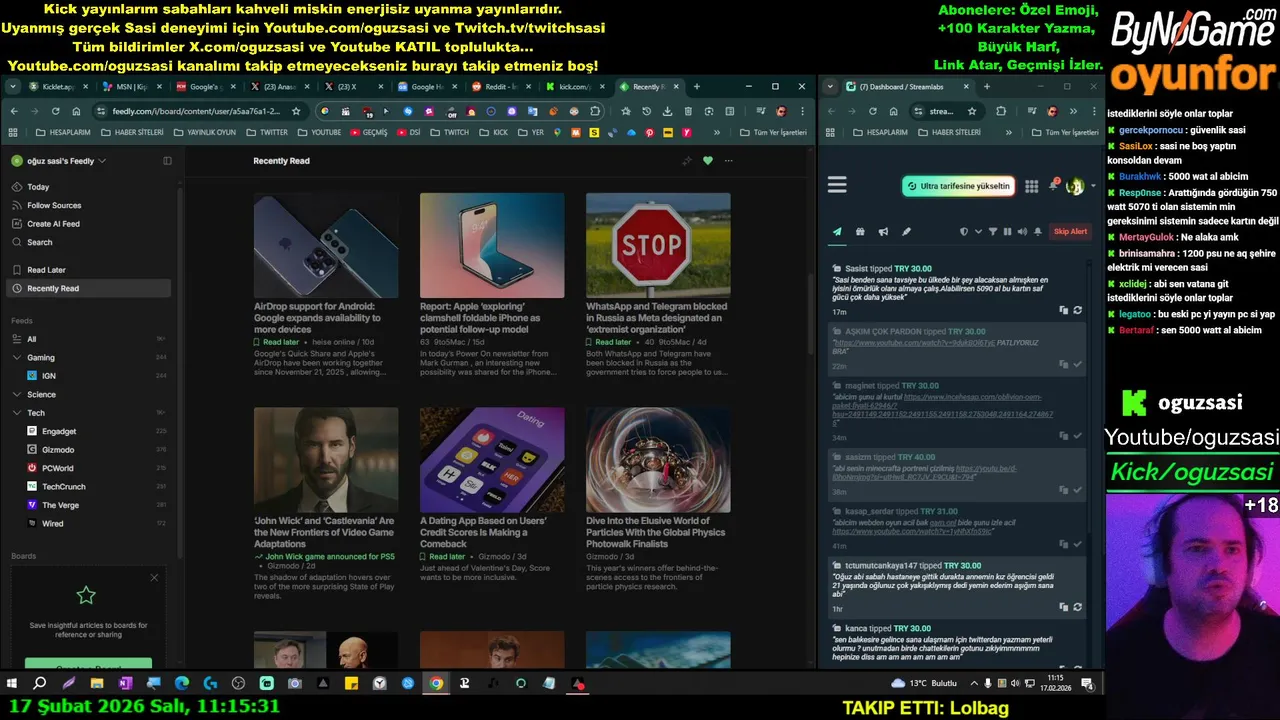The width and height of the screenshot is (1280, 720).
Task: Expand the Science feed category
Action: (17, 394)
